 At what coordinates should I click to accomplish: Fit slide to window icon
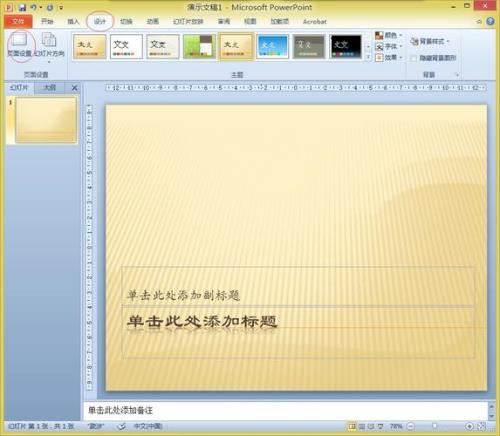coord(481,426)
